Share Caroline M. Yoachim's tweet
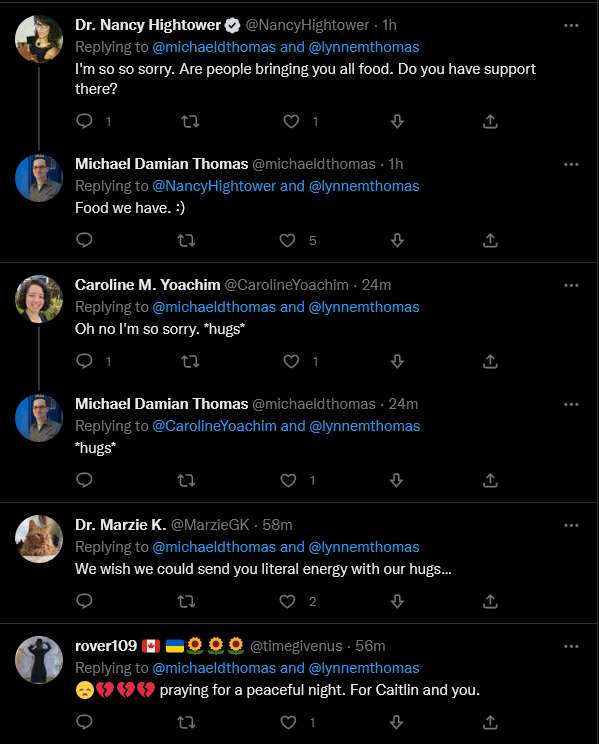The image size is (599, 744). (x=490, y=362)
